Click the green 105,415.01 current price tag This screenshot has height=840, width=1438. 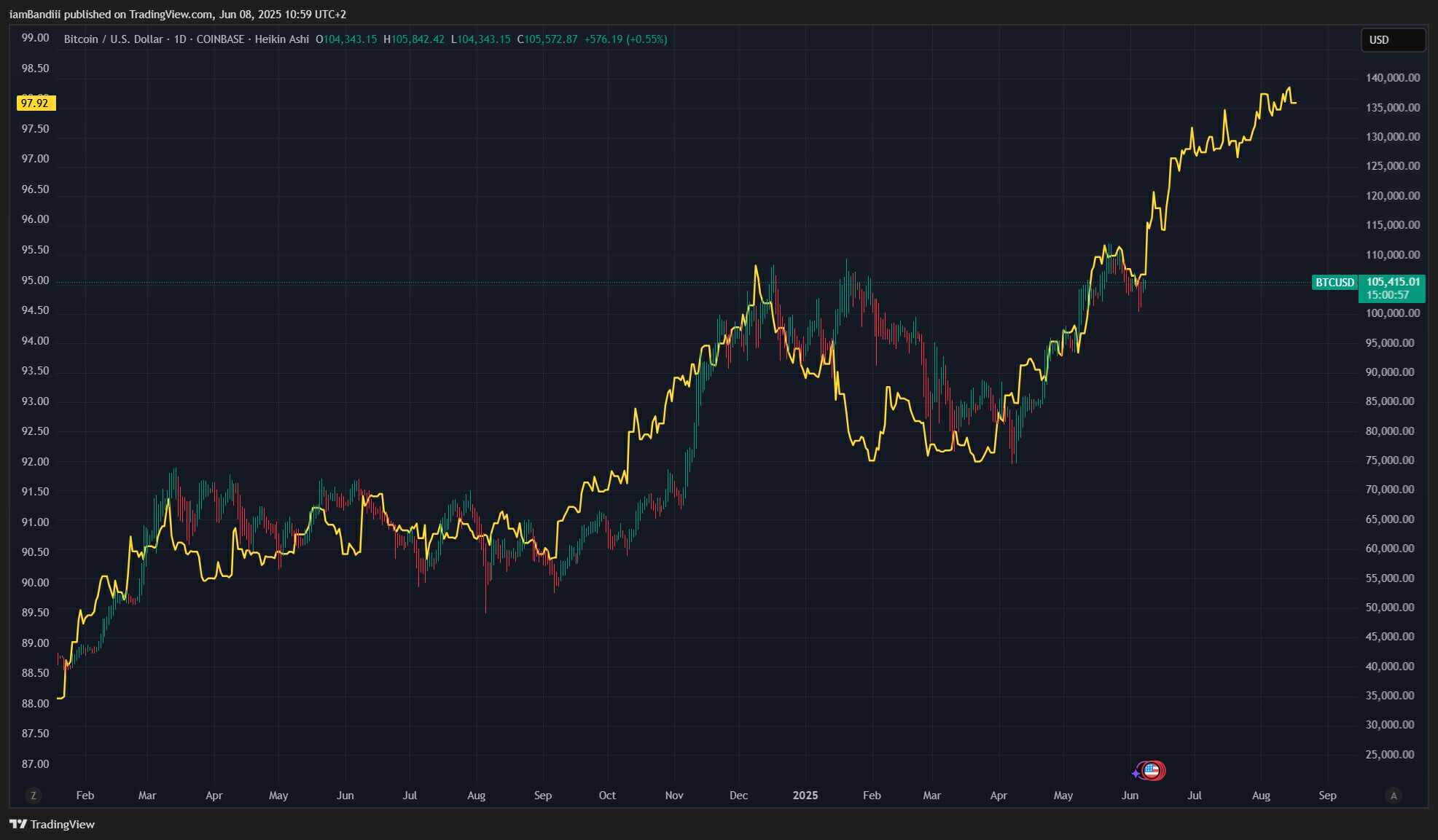point(1392,281)
